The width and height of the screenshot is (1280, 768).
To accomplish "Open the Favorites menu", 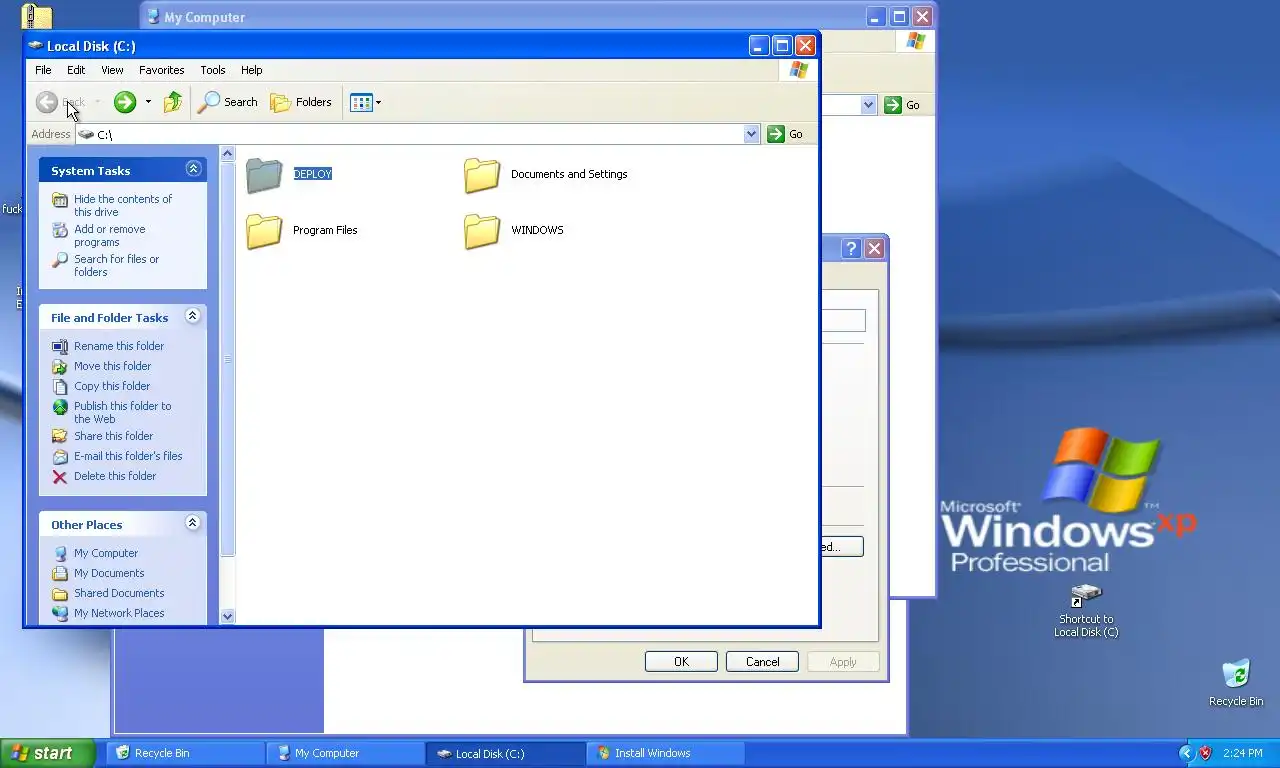I will pyautogui.click(x=162, y=70).
